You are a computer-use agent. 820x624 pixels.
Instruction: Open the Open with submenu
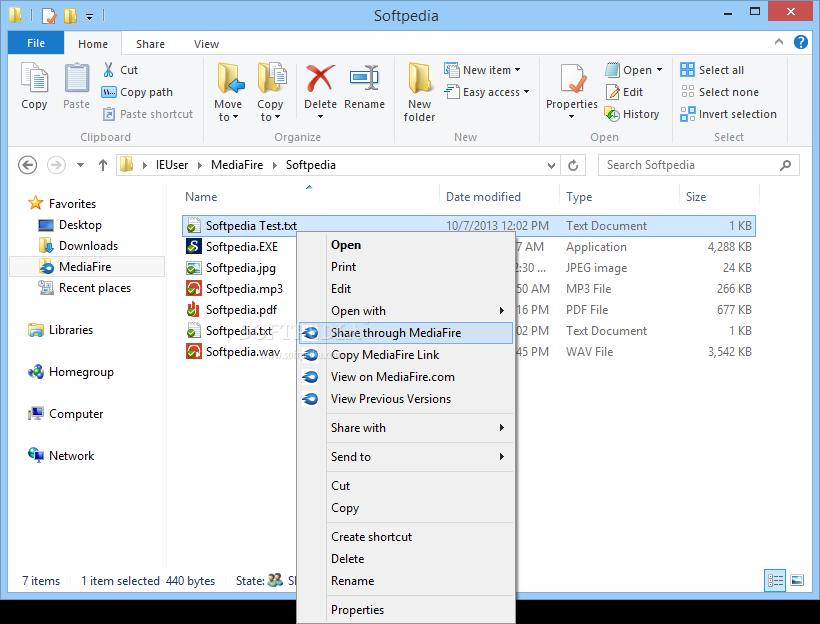406,311
